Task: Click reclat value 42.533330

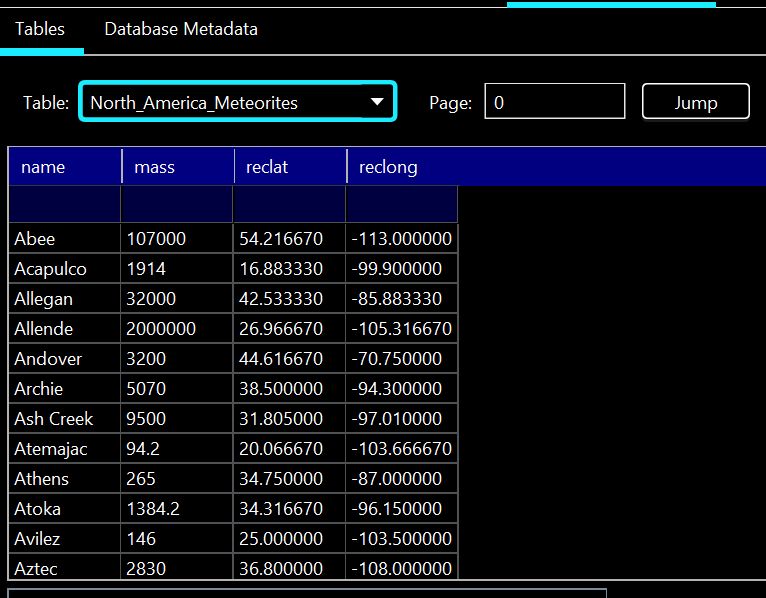Action: [289, 299]
